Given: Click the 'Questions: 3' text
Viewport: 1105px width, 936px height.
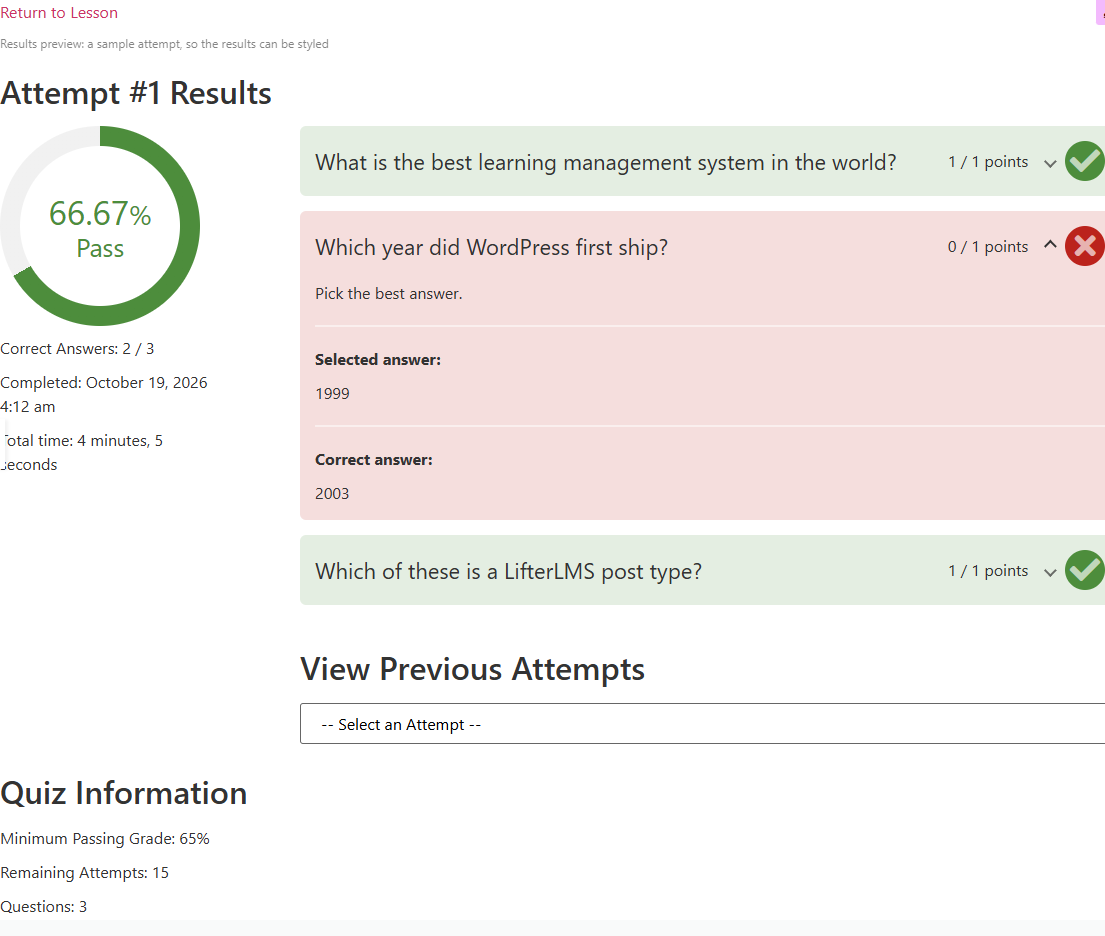Looking at the screenshot, I should 44,906.
